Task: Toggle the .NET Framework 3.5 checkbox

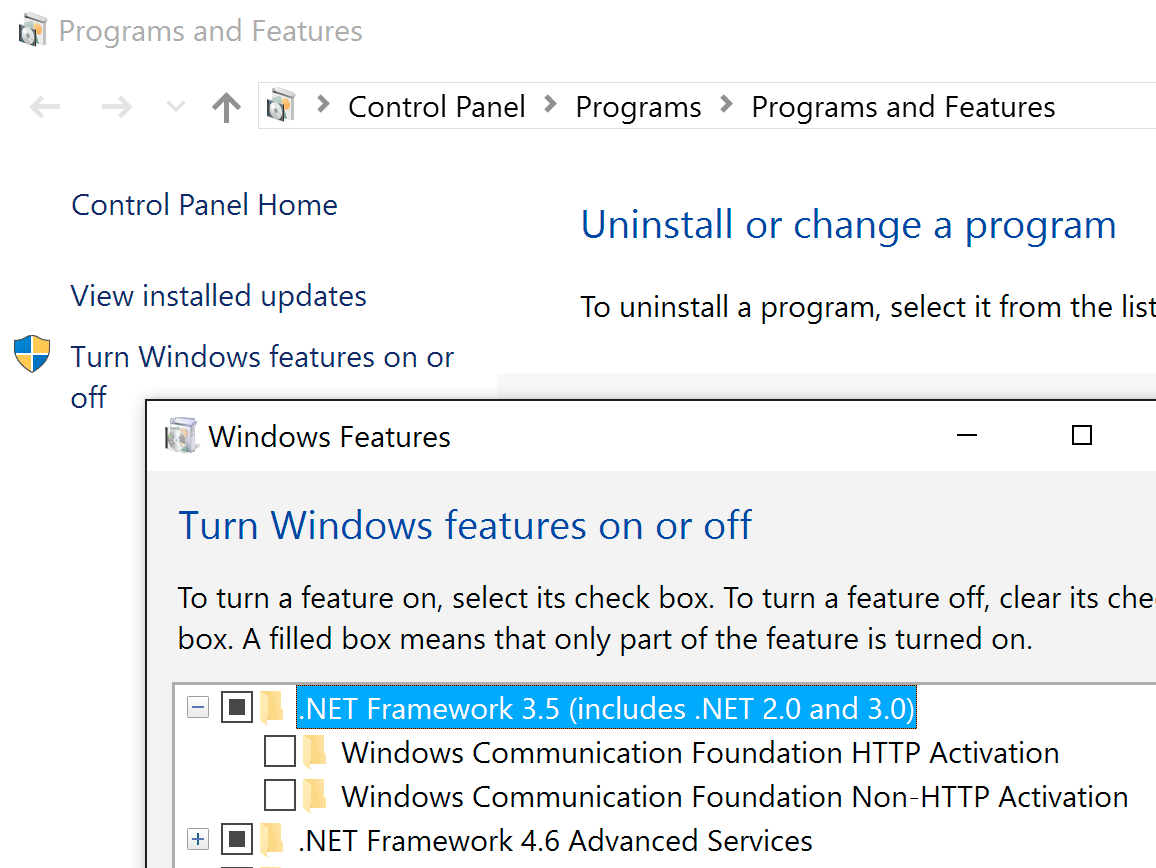Action: 236,708
